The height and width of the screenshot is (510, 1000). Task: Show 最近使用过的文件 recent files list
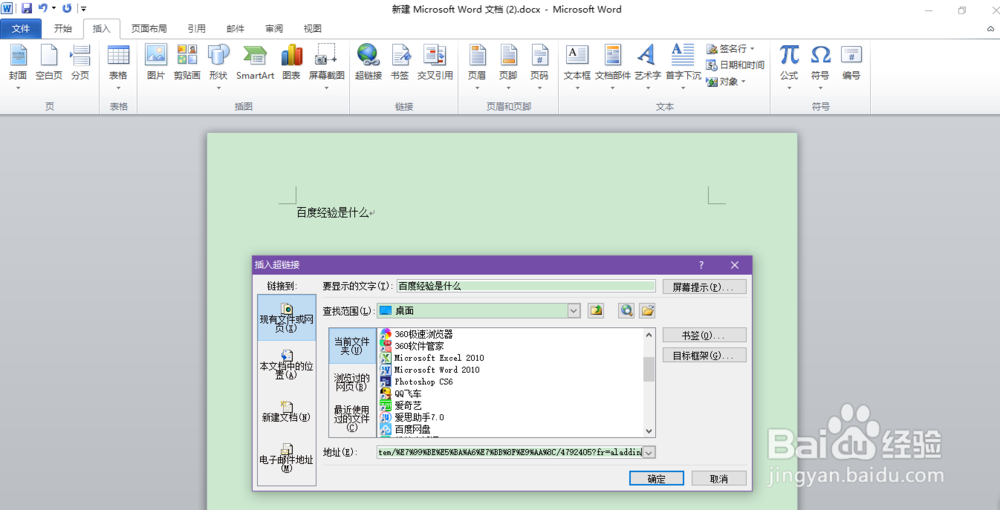tap(352, 418)
